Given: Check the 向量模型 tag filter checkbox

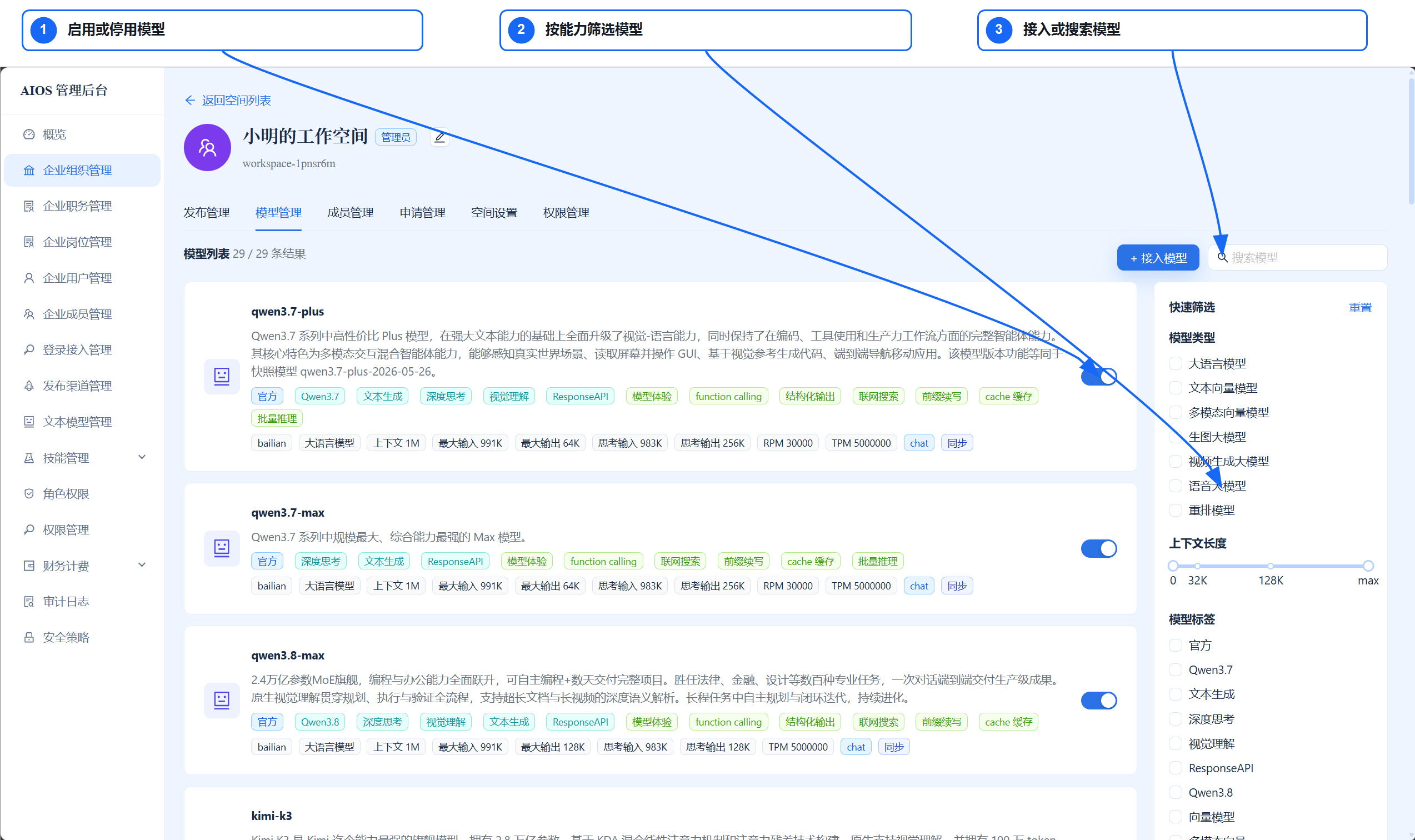Looking at the screenshot, I should [x=1176, y=817].
